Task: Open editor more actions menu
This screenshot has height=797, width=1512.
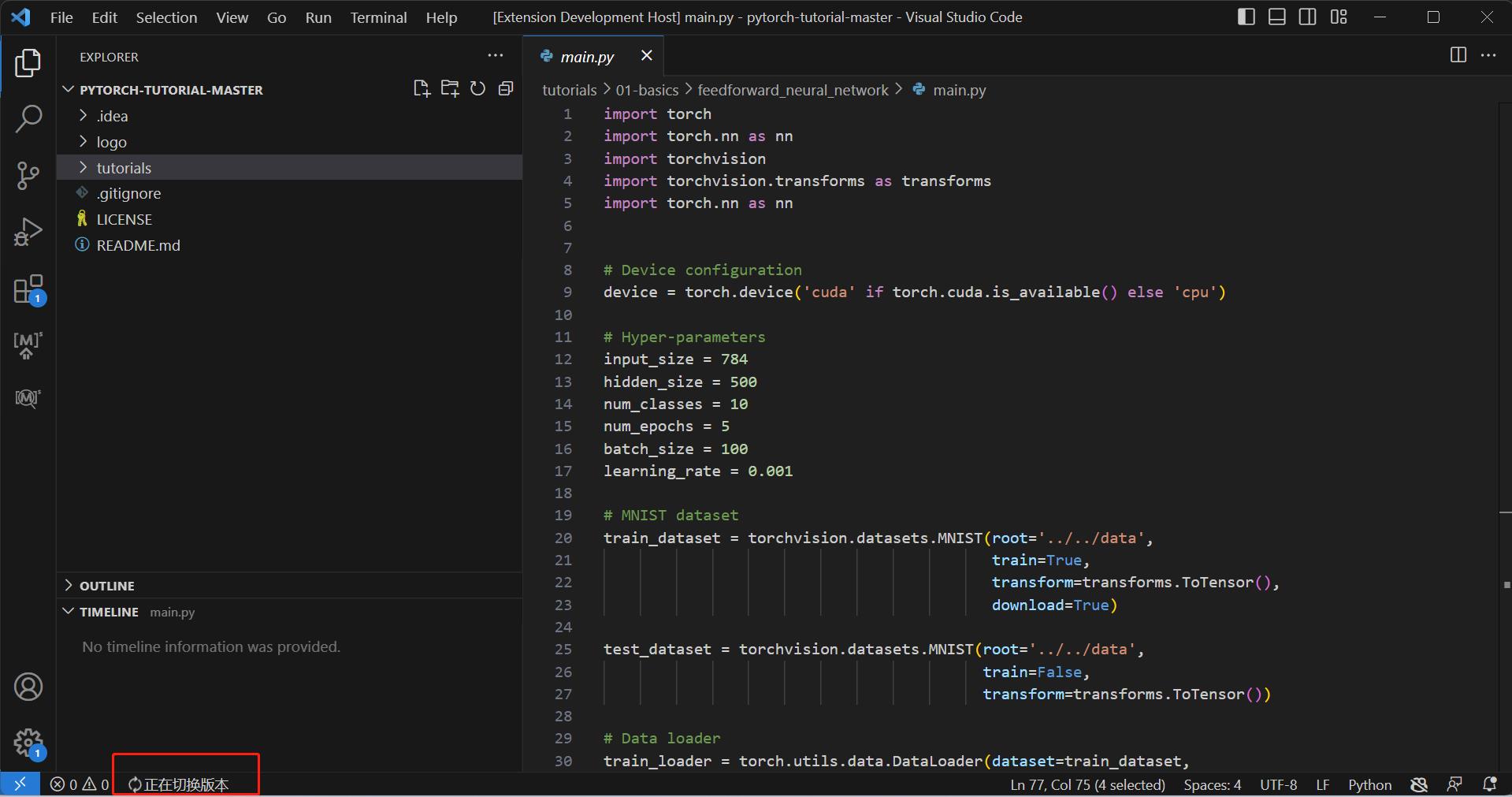Action: pos(1488,55)
